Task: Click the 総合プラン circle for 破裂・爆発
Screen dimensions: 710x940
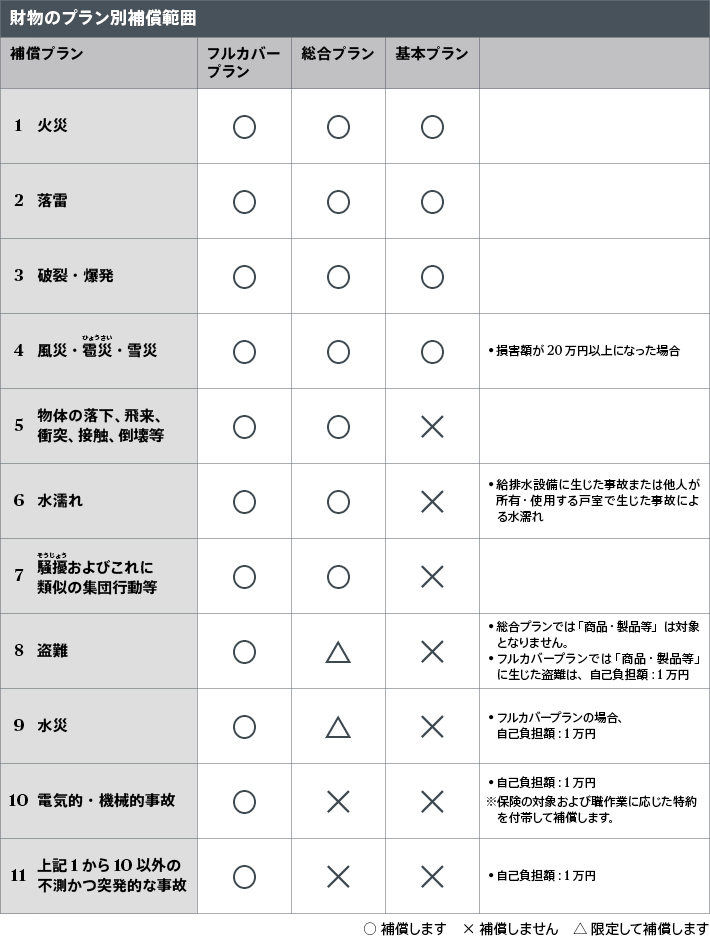Action: [338, 277]
